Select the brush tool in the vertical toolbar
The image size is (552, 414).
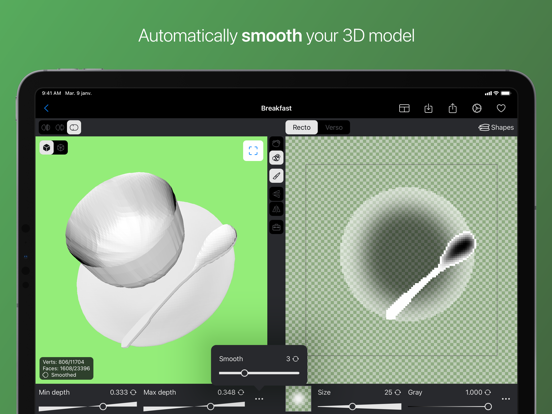click(x=276, y=176)
